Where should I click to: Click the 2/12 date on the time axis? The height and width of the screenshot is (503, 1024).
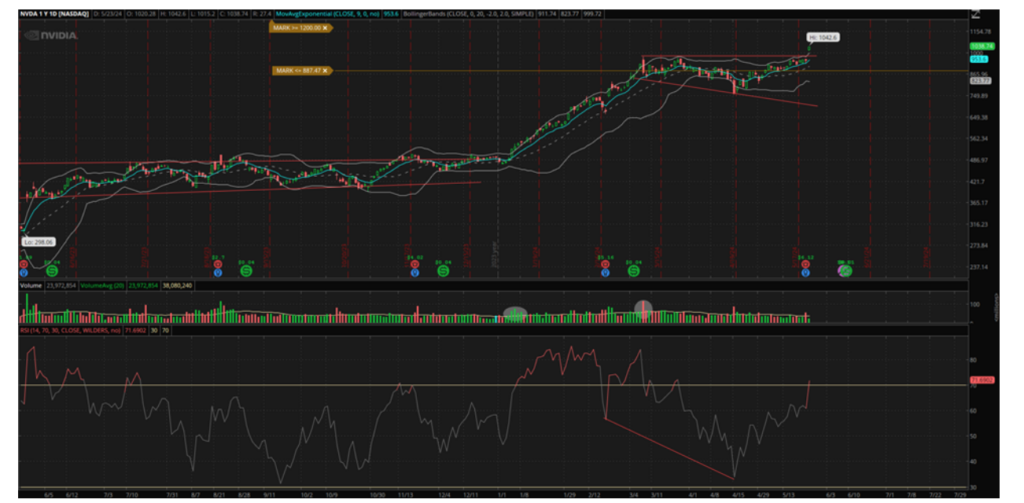(x=594, y=495)
